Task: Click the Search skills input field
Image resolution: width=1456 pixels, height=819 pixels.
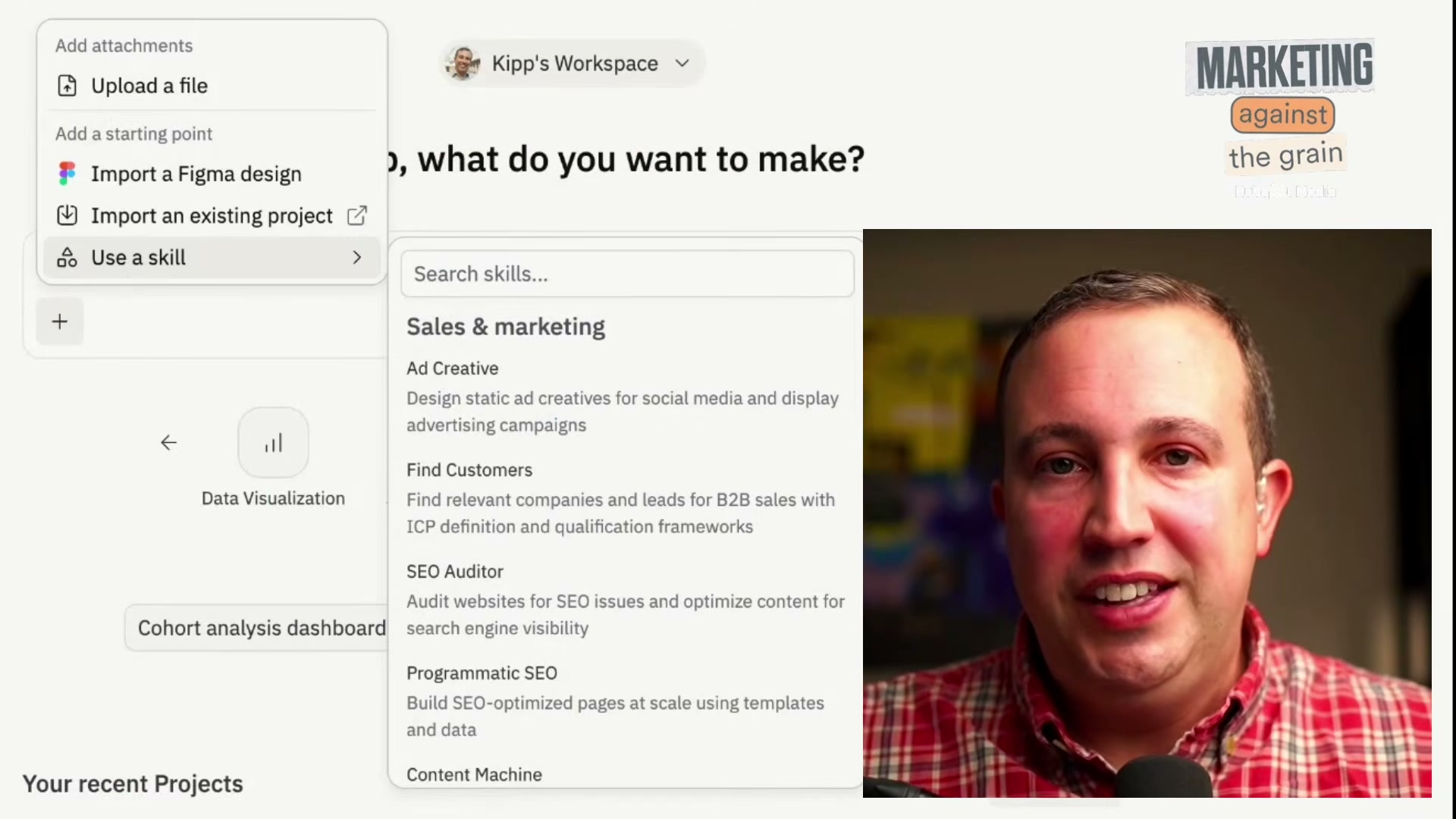Action: pos(627,274)
